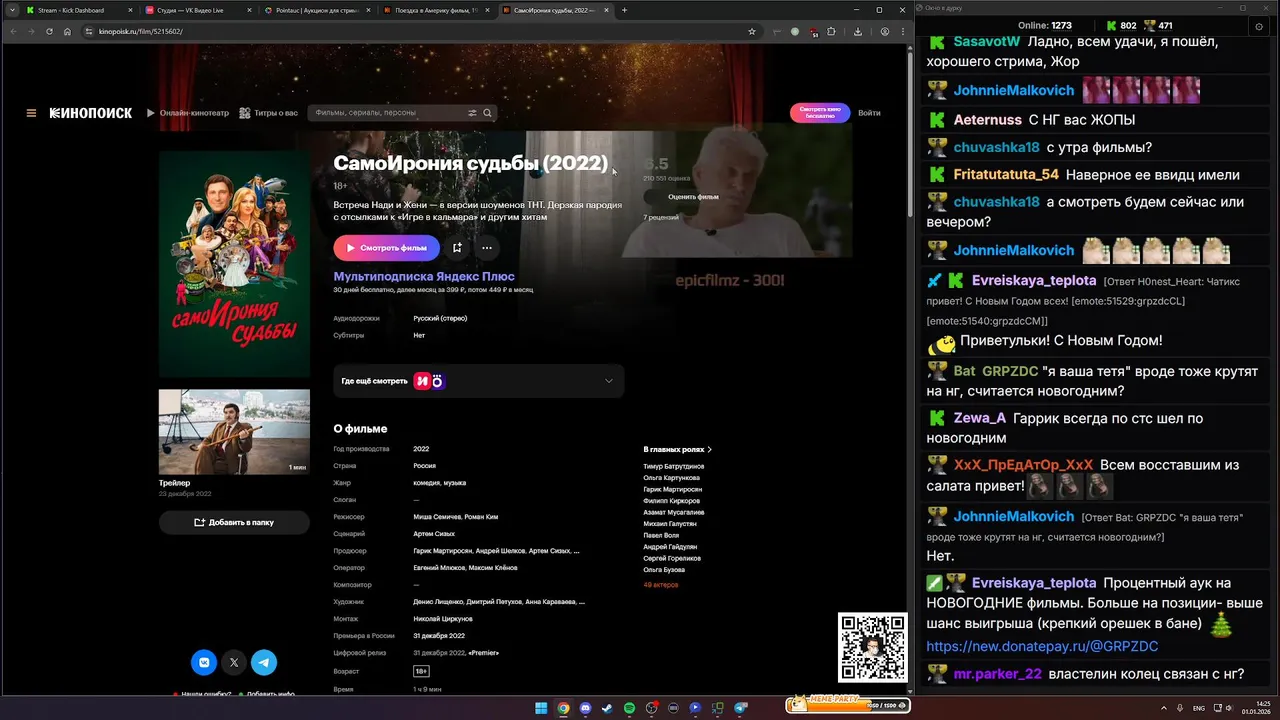
Task: Open the СамоИрония судьбы movie poster
Action: [234, 264]
